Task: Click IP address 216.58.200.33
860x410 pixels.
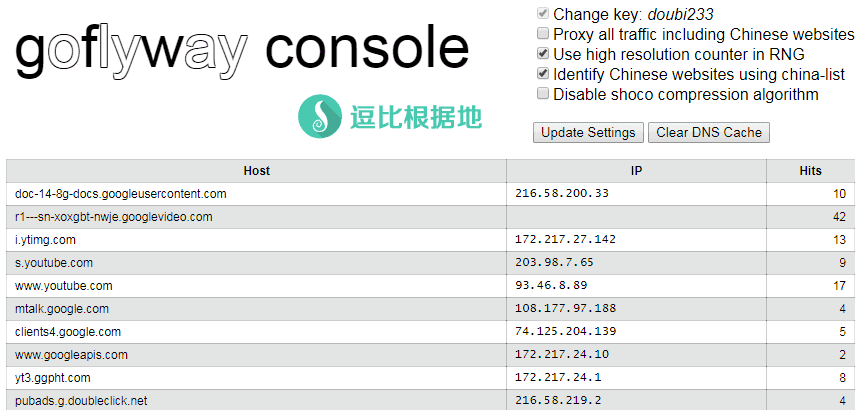Action: (561, 194)
